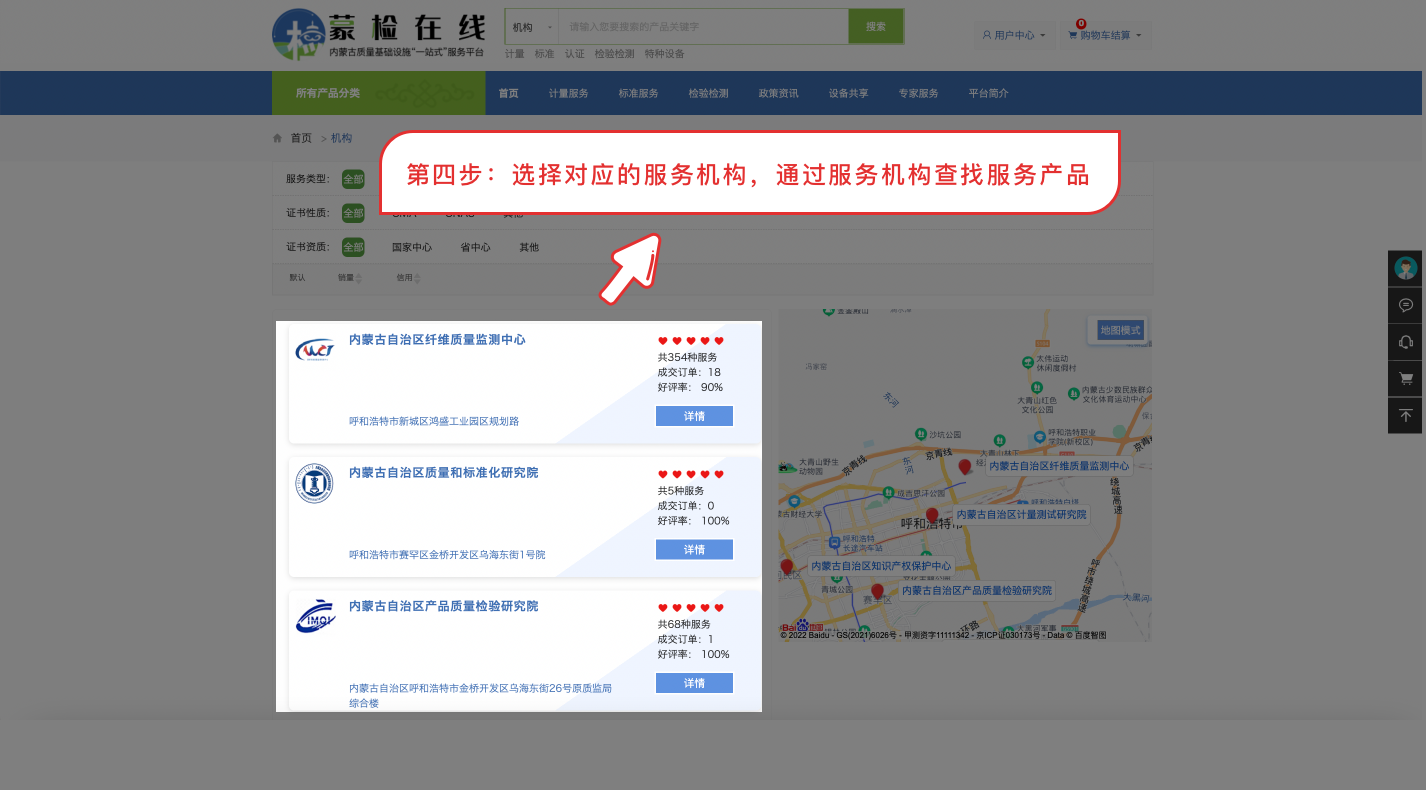Click the 产品质量检验研究院 logo thumbnail
This screenshot has width=1426, height=790.
click(x=315, y=617)
